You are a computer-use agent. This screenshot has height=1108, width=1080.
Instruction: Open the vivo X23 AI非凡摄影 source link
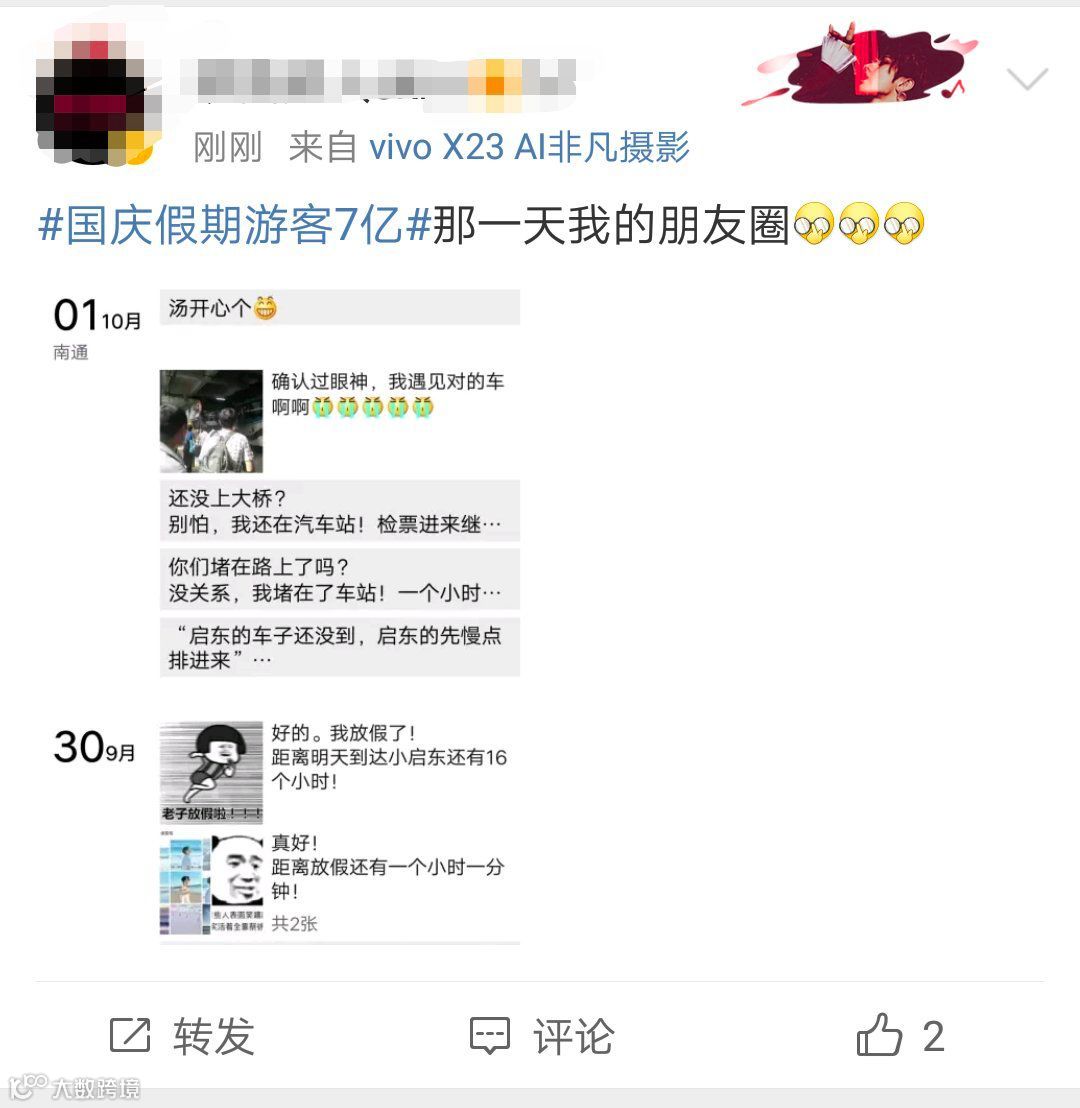click(529, 147)
